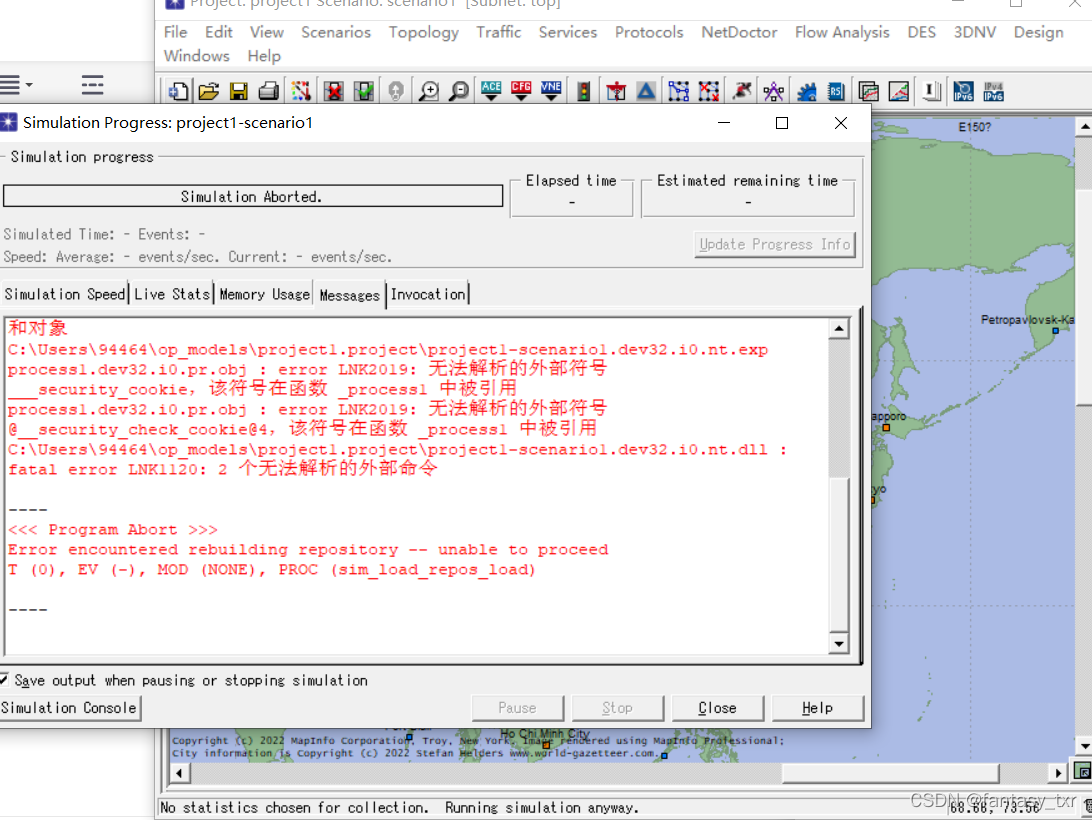Screen dimensions: 1092x820
Task: Open the Flow Analysis menu
Action: [x=842, y=32]
